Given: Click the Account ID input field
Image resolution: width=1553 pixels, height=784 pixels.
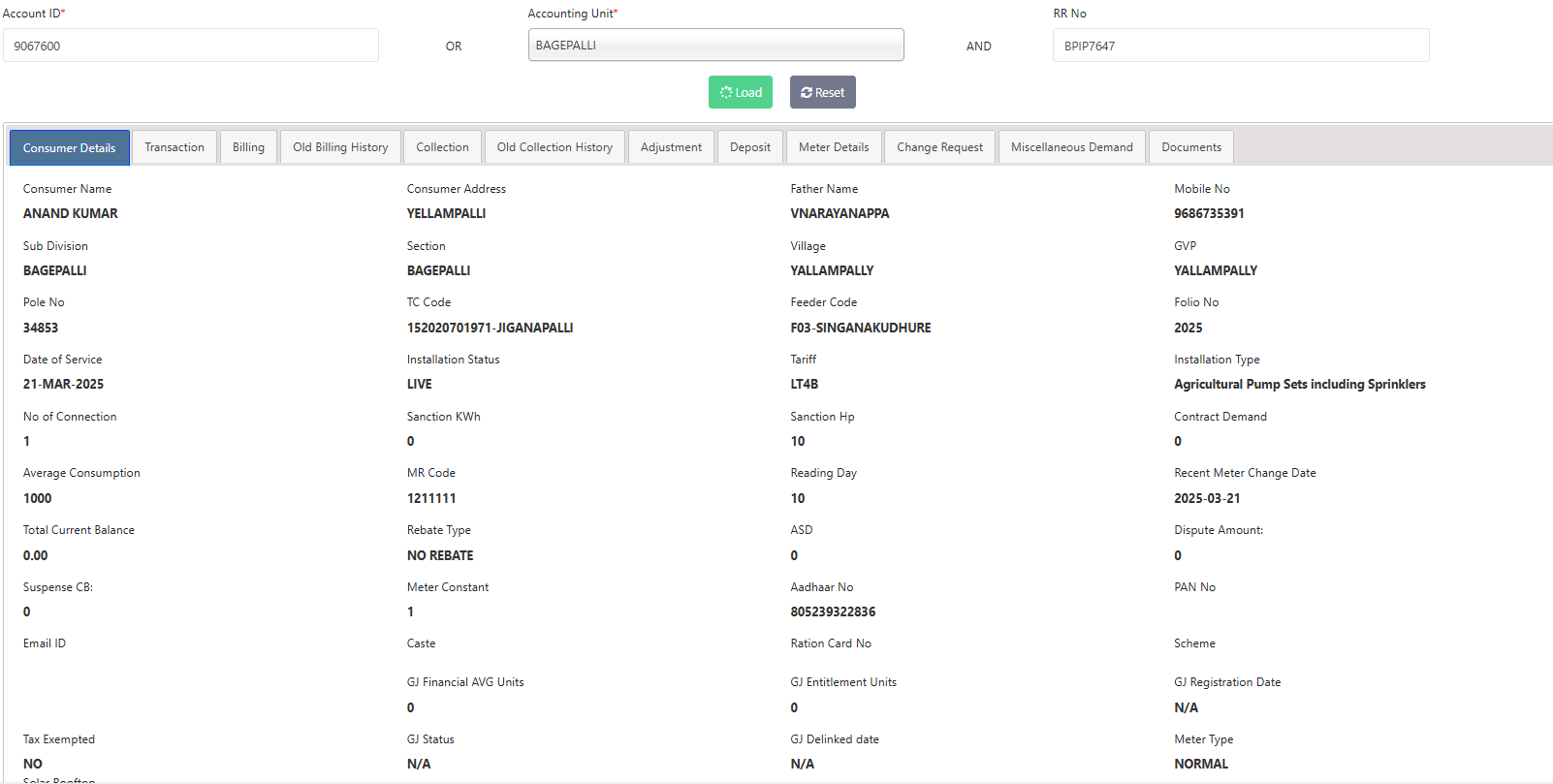Looking at the screenshot, I should (191, 46).
